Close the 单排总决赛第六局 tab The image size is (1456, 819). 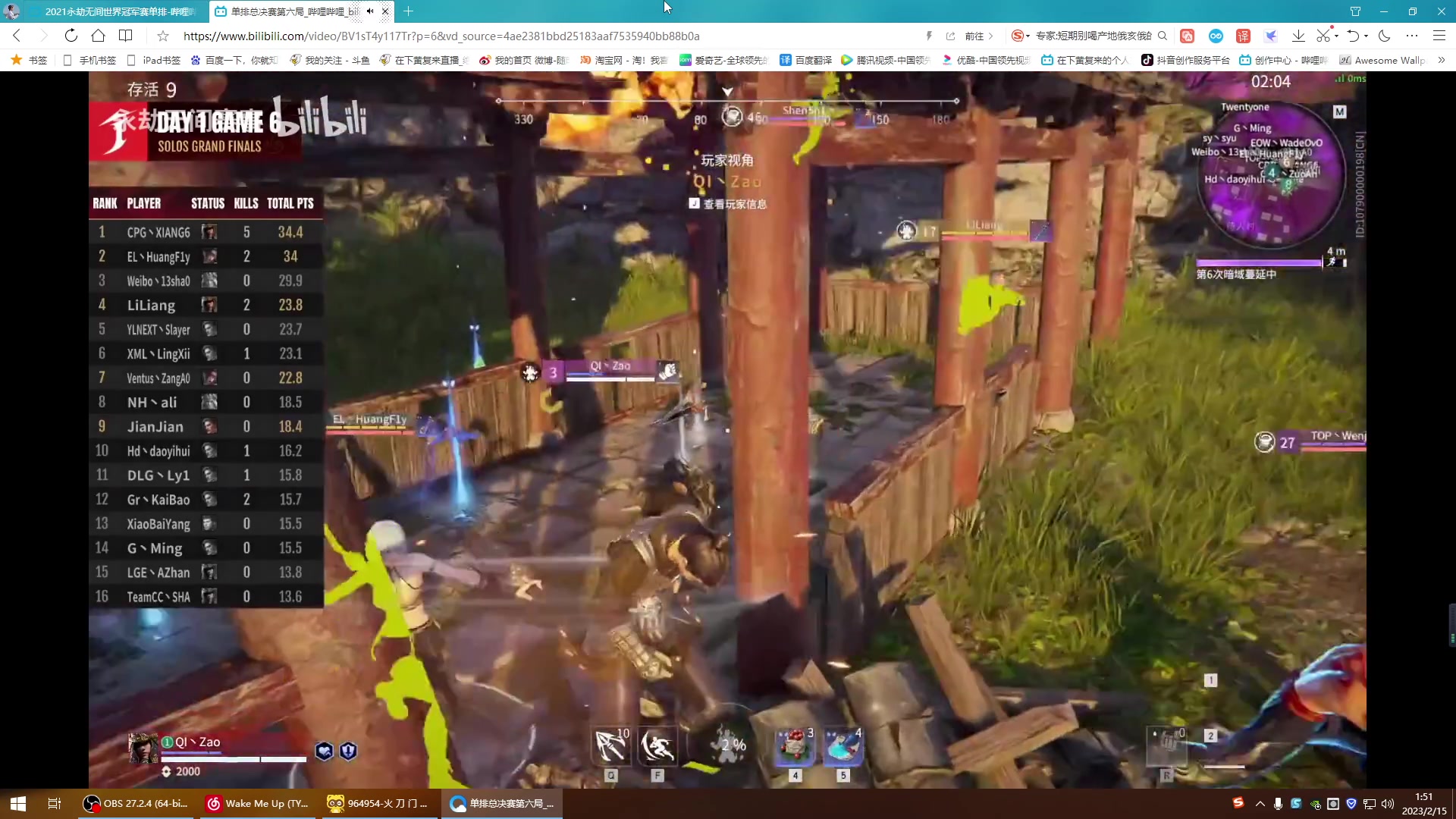click(x=385, y=11)
